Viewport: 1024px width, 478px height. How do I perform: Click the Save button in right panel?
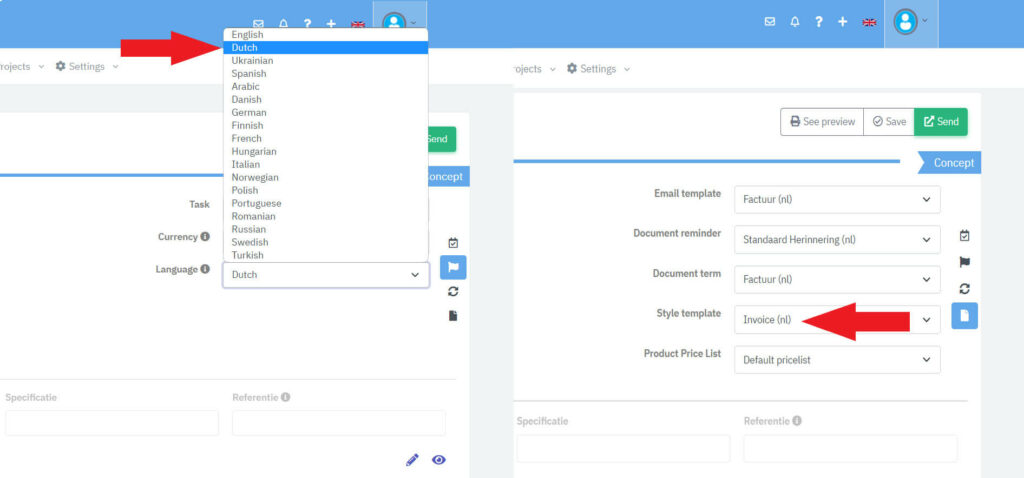[889, 121]
